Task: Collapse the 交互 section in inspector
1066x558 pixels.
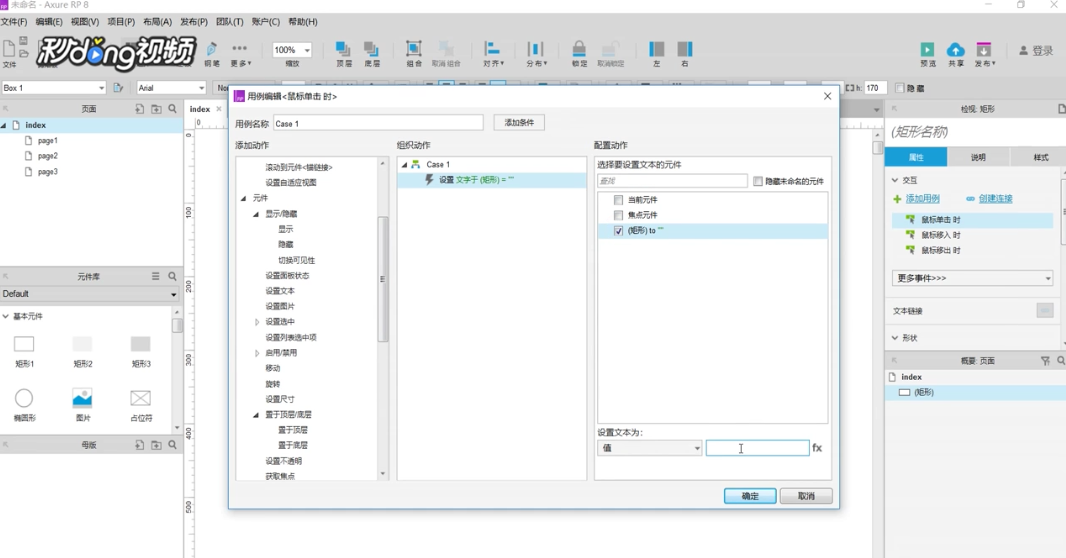Action: pos(895,180)
